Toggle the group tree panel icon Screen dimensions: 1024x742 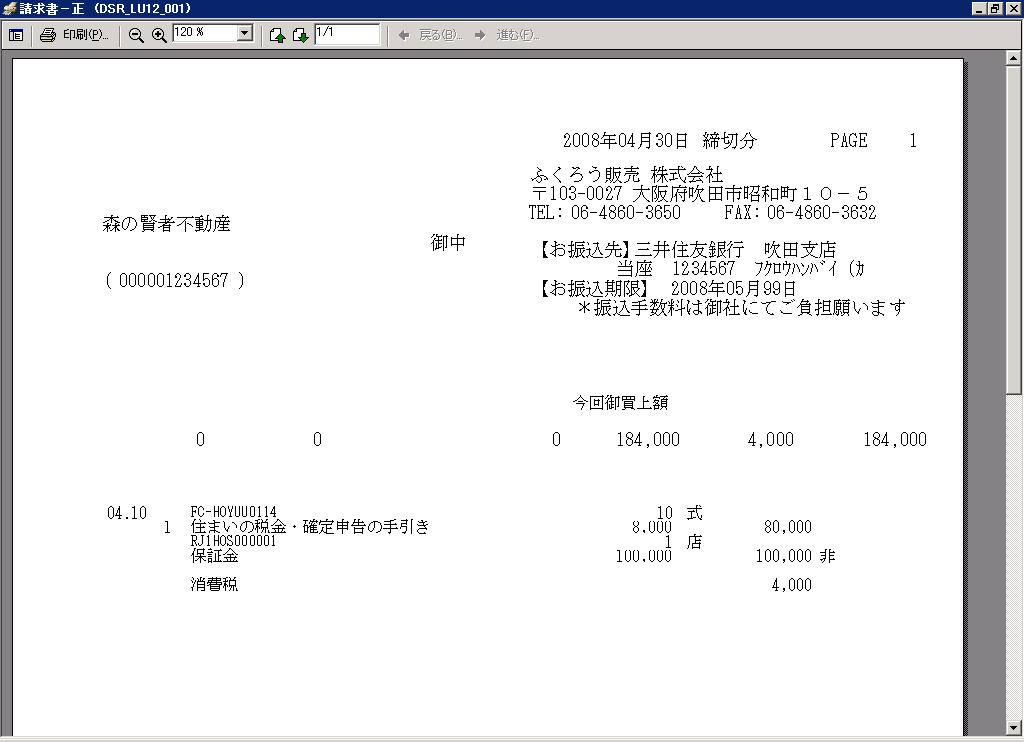[x=16, y=35]
